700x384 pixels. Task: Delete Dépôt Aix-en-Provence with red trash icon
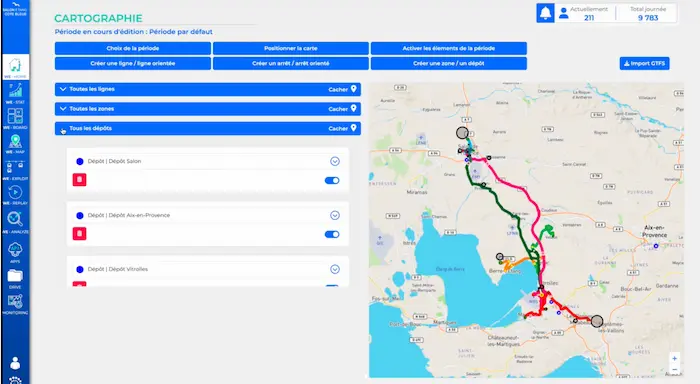click(79, 234)
